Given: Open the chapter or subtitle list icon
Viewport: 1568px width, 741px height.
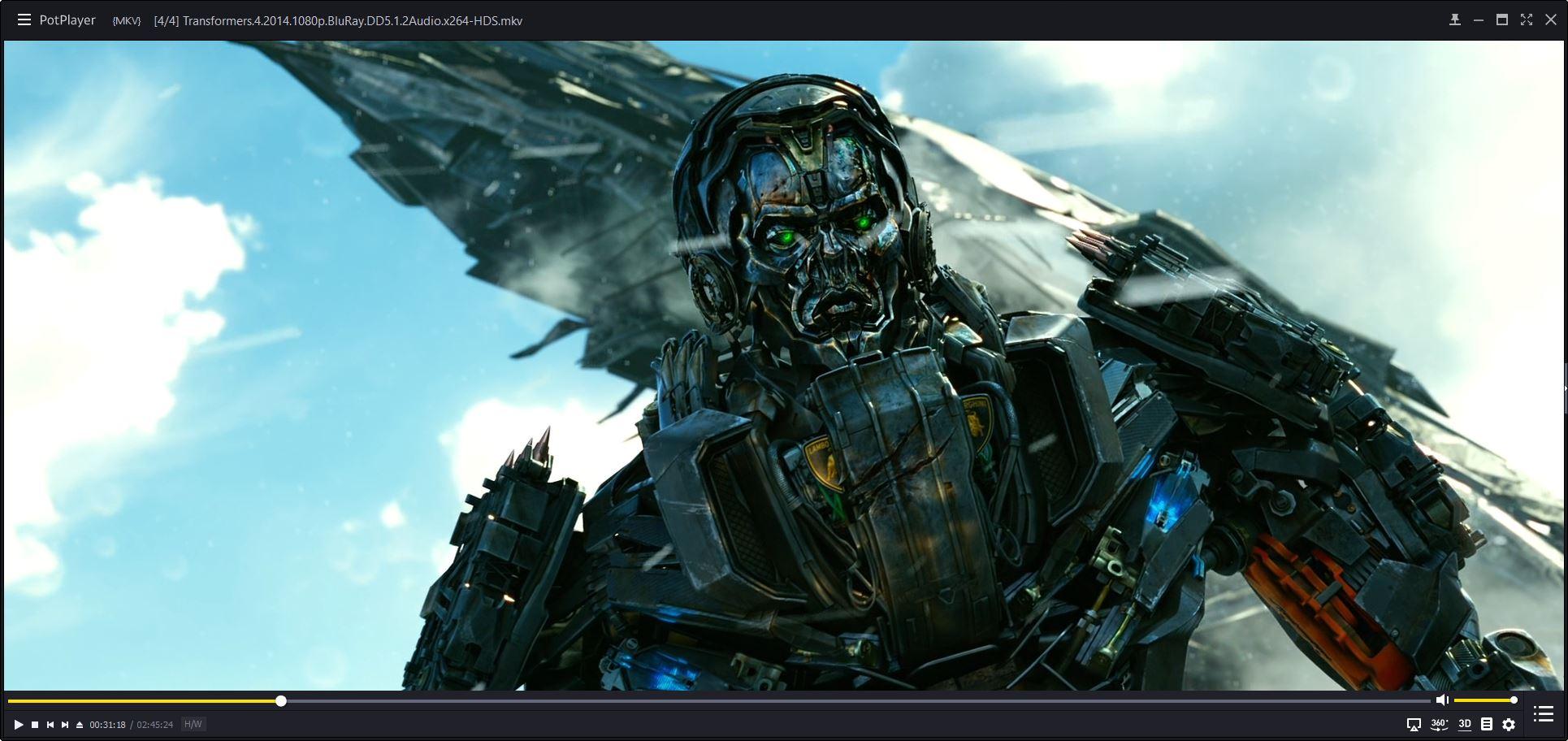Looking at the screenshot, I should [1487, 725].
